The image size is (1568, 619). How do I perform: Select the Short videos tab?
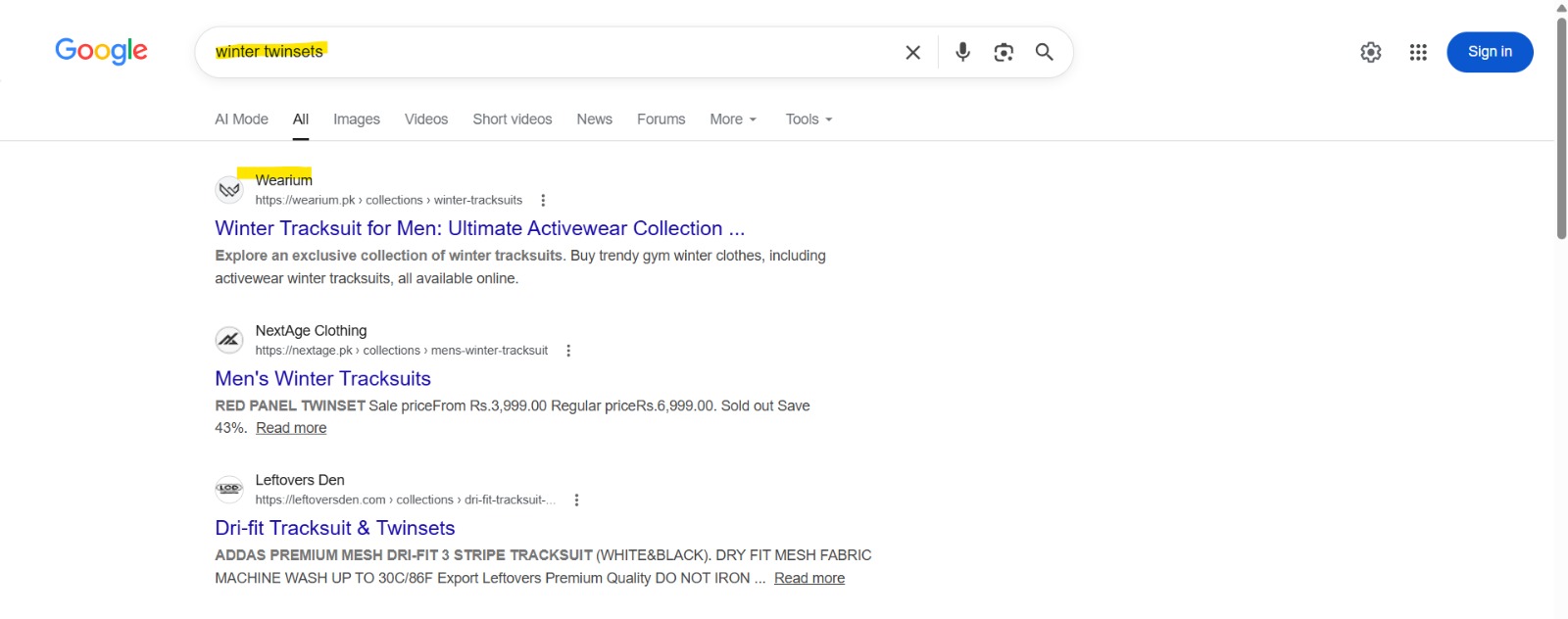tap(513, 119)
